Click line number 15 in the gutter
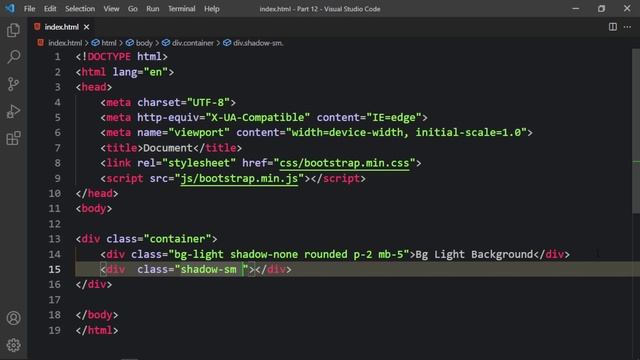Viewport: 640px width, 360px height. (x=55, y=269)
